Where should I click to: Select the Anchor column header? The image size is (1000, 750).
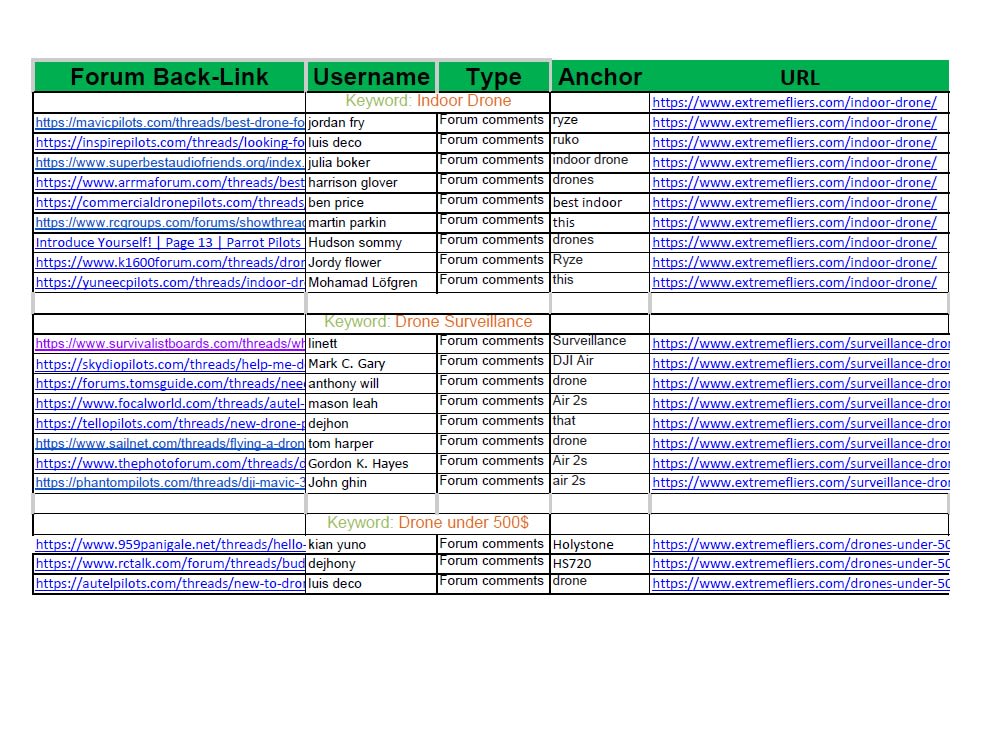pos(600,77)
